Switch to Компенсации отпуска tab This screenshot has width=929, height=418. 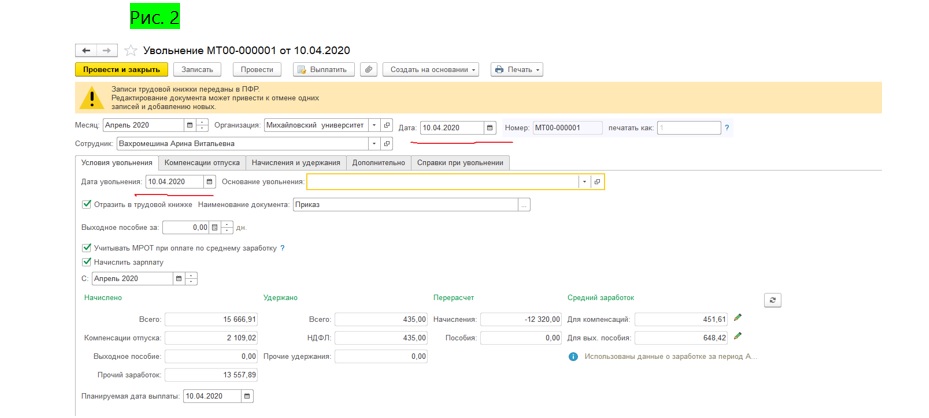click(x=201, y=162)
